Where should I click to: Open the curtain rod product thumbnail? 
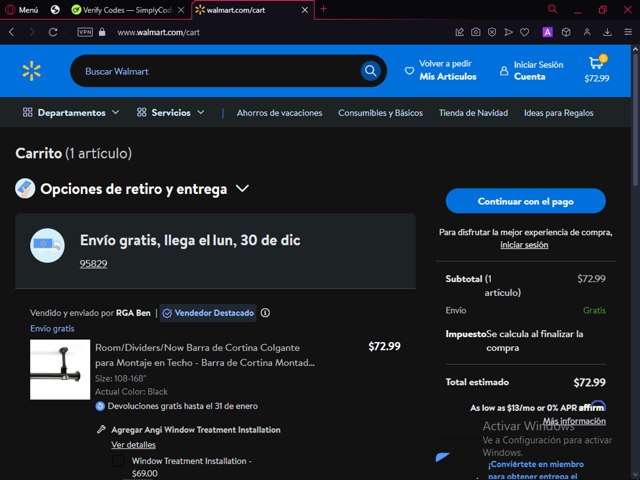tap(60, 369)
